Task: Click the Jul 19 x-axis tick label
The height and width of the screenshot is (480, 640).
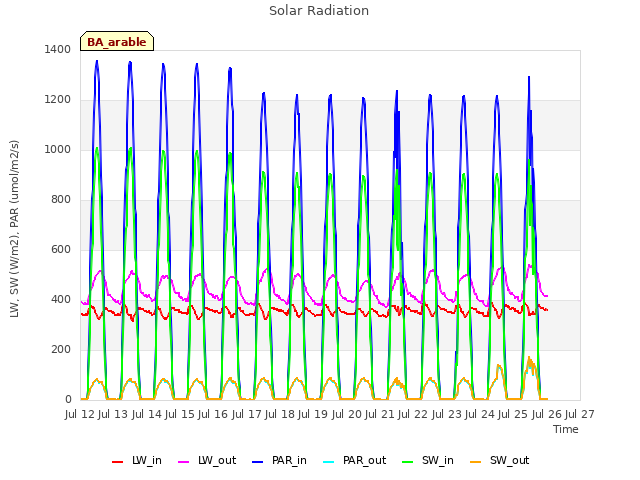Action: pyautogui.click(x=313, y=414)
